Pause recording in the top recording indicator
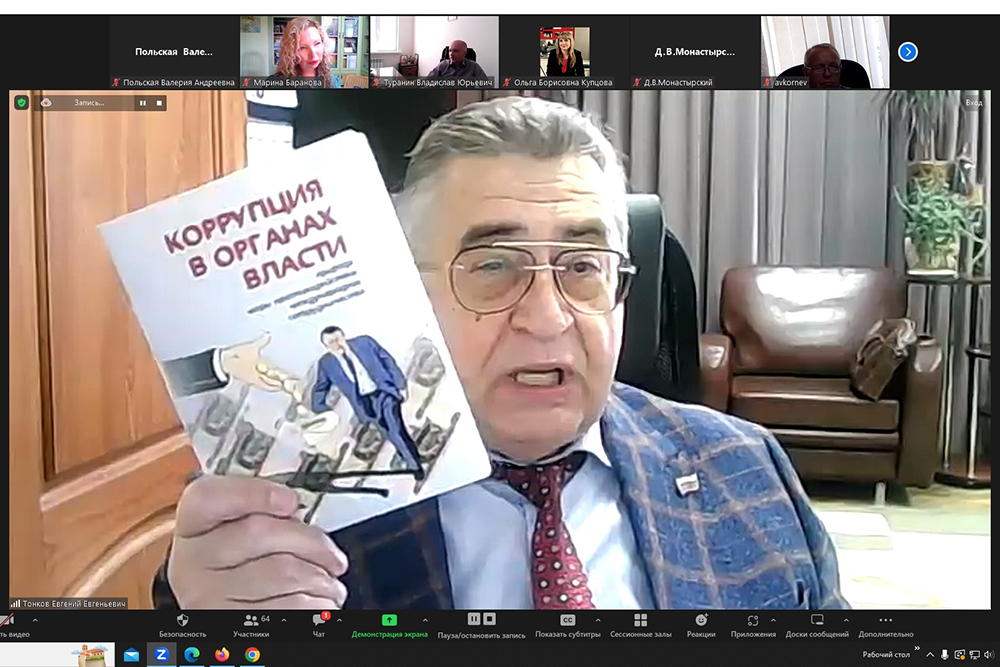Image resolution: width=1000 pixels, height=667 pixels. [x=142, y=102]
